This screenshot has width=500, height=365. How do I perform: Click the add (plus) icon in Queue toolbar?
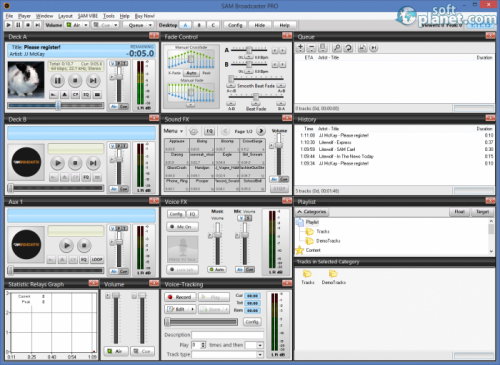300,48
